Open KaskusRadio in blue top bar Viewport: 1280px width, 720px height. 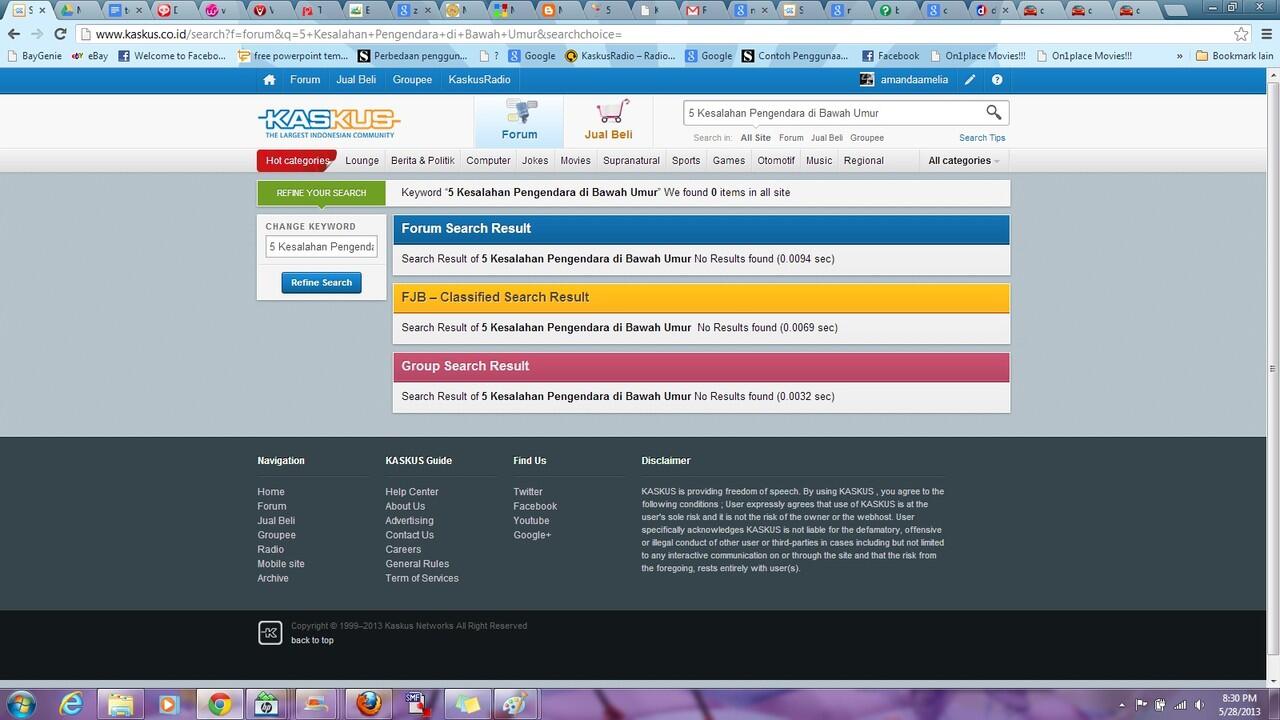click(x=479, y=80)
